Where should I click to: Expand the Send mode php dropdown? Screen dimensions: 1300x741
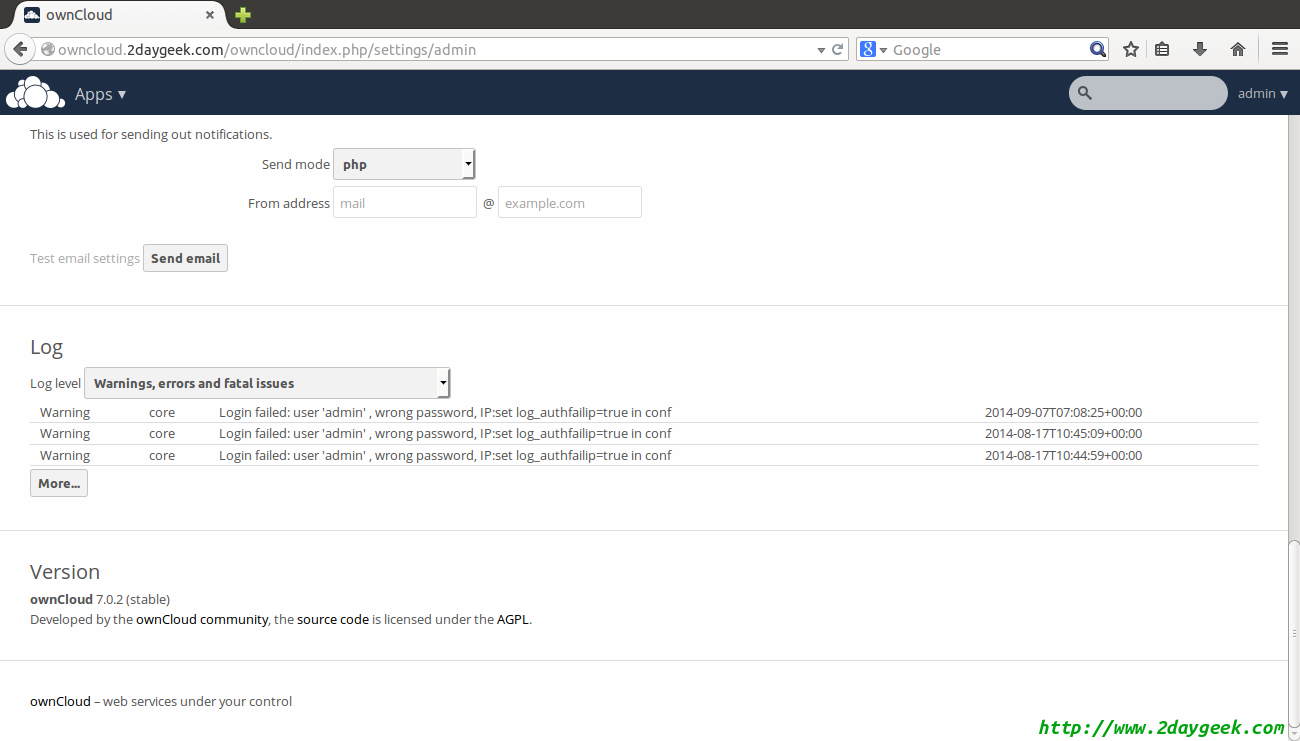point(404,165)
